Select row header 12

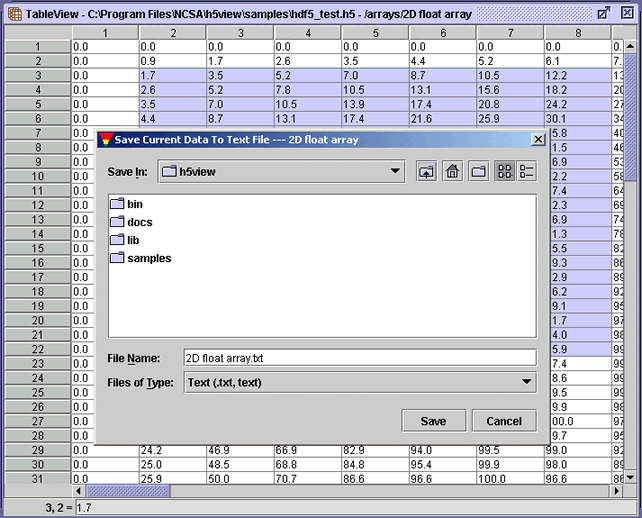point(38,205)
